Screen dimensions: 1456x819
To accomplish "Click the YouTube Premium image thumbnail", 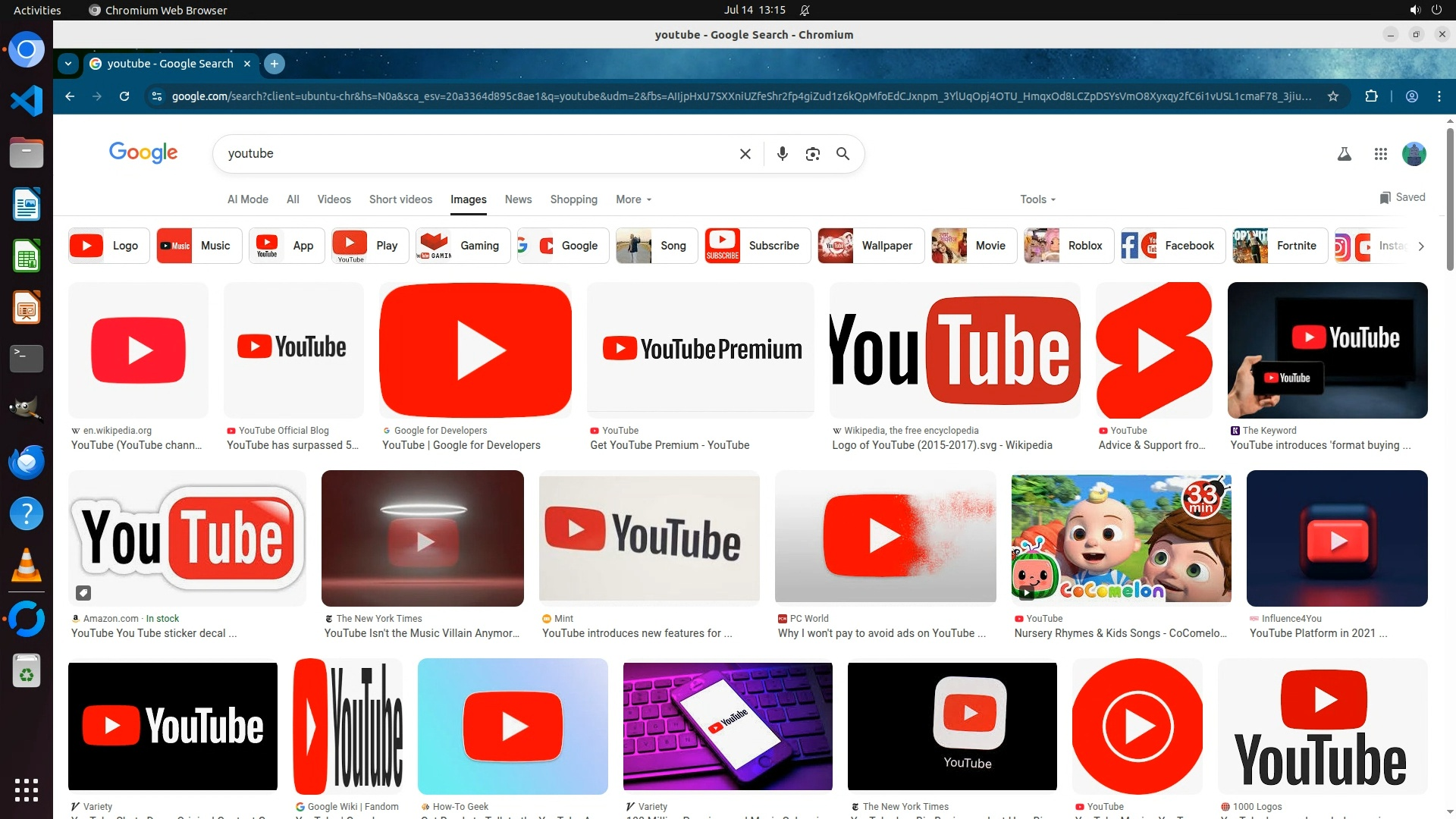I will pos(700,350).
